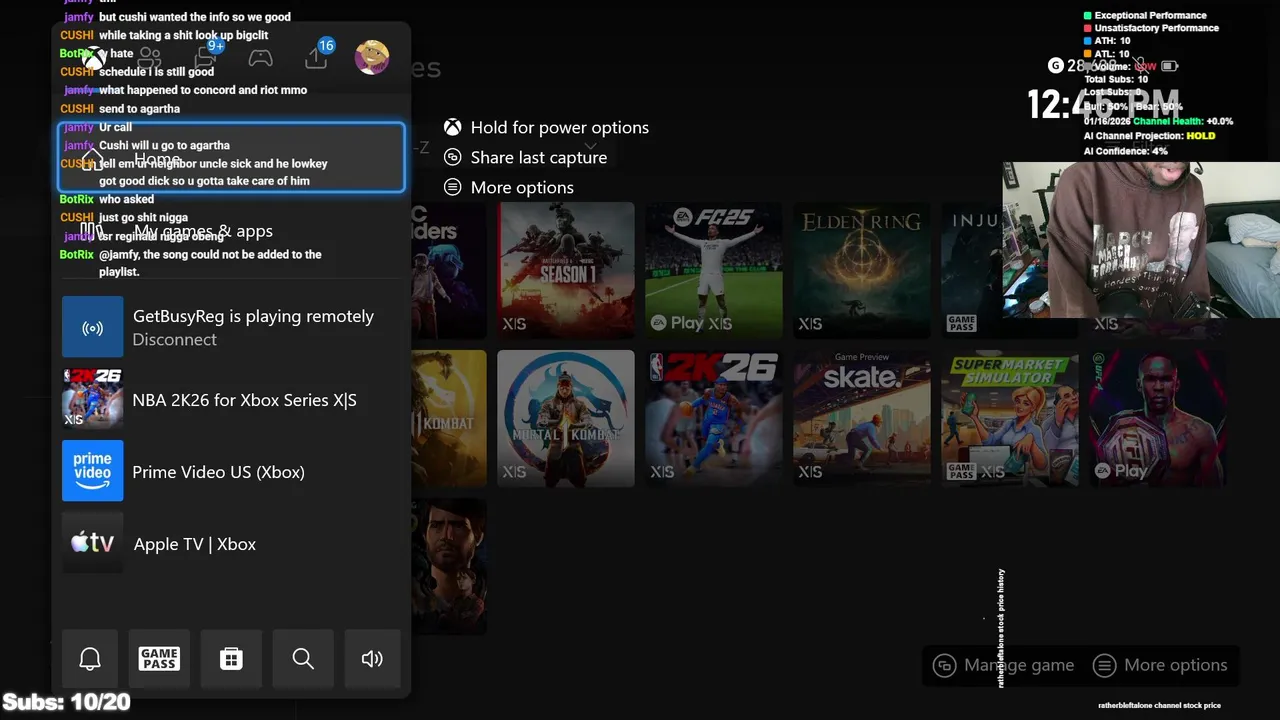The image size is (1280, 720).
Task: Launch NBA 2K26 for Xbox Series X|S
Action: 231,399
